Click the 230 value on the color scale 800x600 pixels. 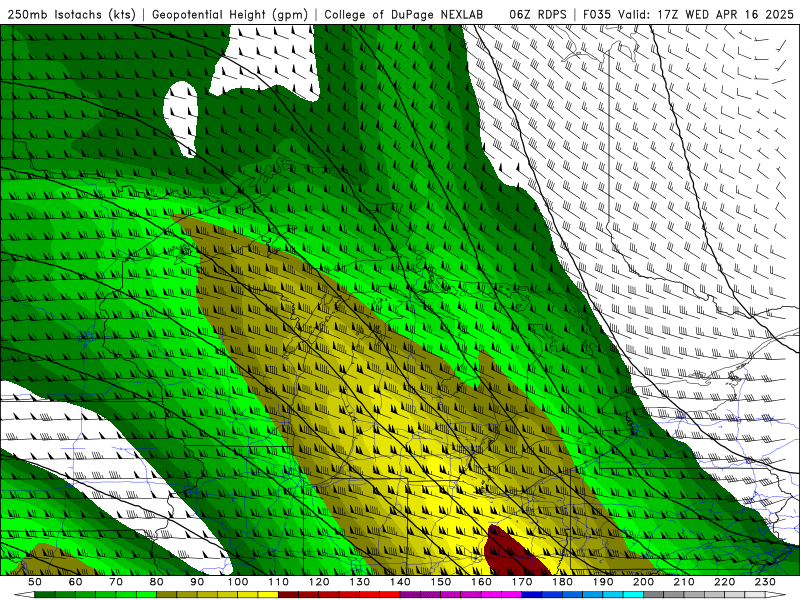765,582
